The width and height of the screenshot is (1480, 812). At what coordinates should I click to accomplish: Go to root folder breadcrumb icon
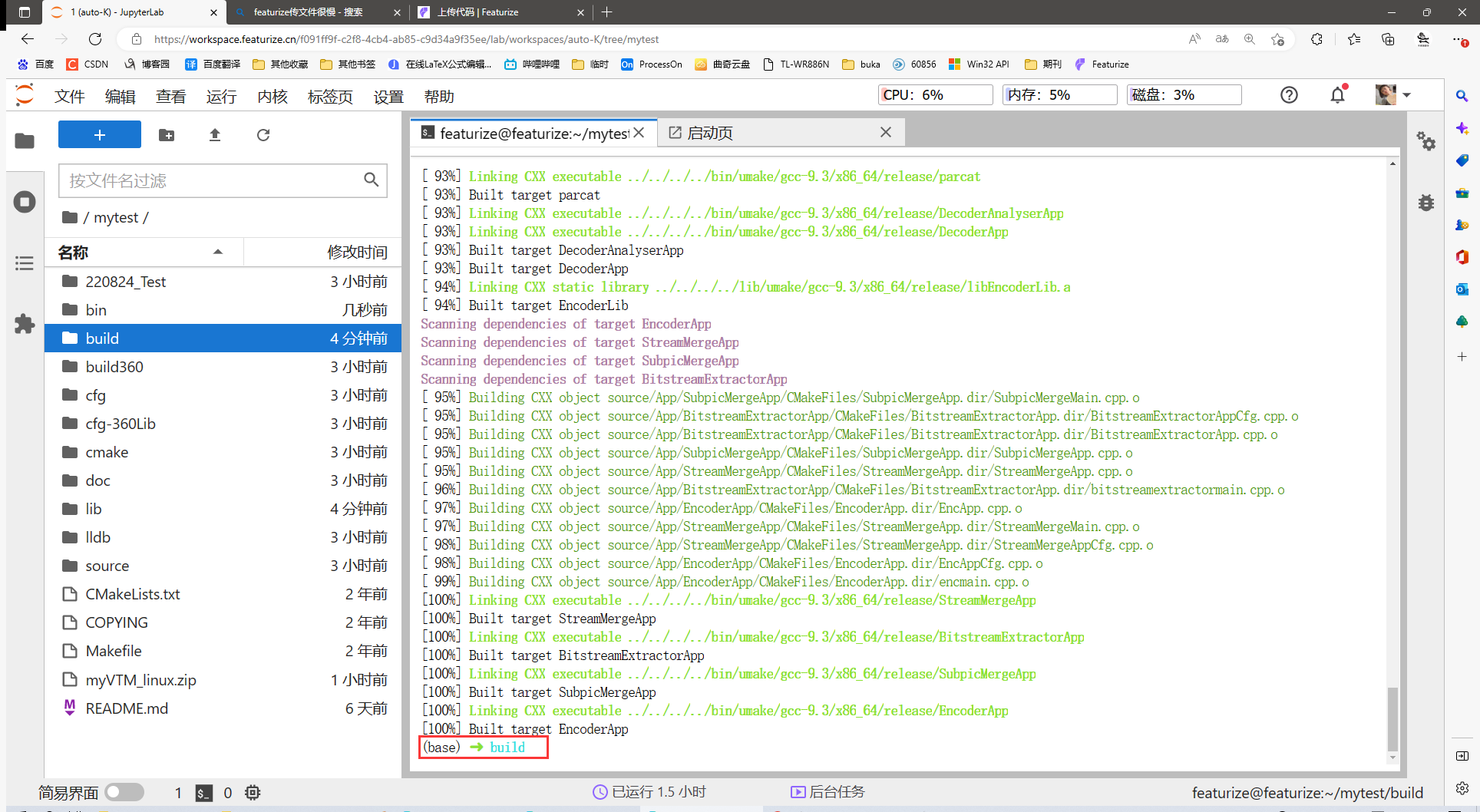pyautogui.click(x=70, y=217)
